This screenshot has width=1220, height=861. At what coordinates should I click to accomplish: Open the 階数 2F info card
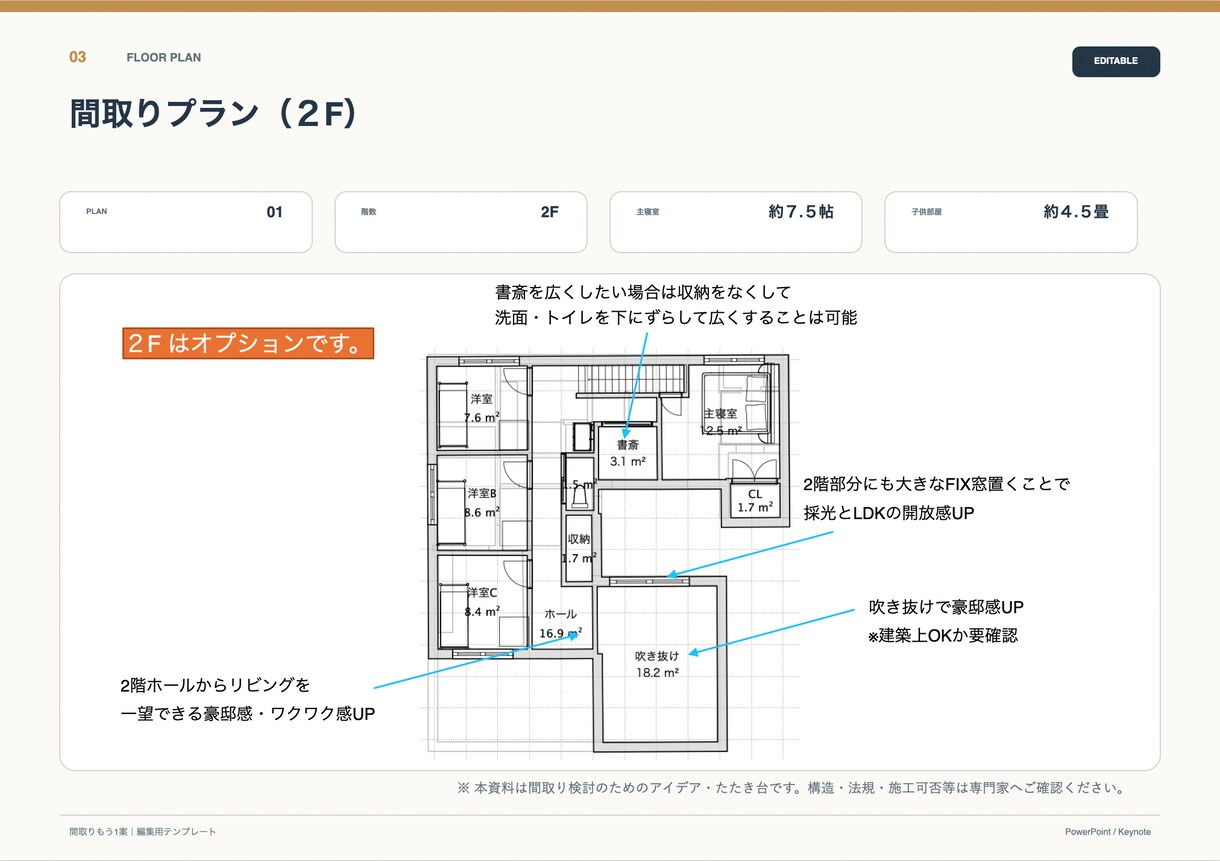pyautogui.click(x=461, y=222)
